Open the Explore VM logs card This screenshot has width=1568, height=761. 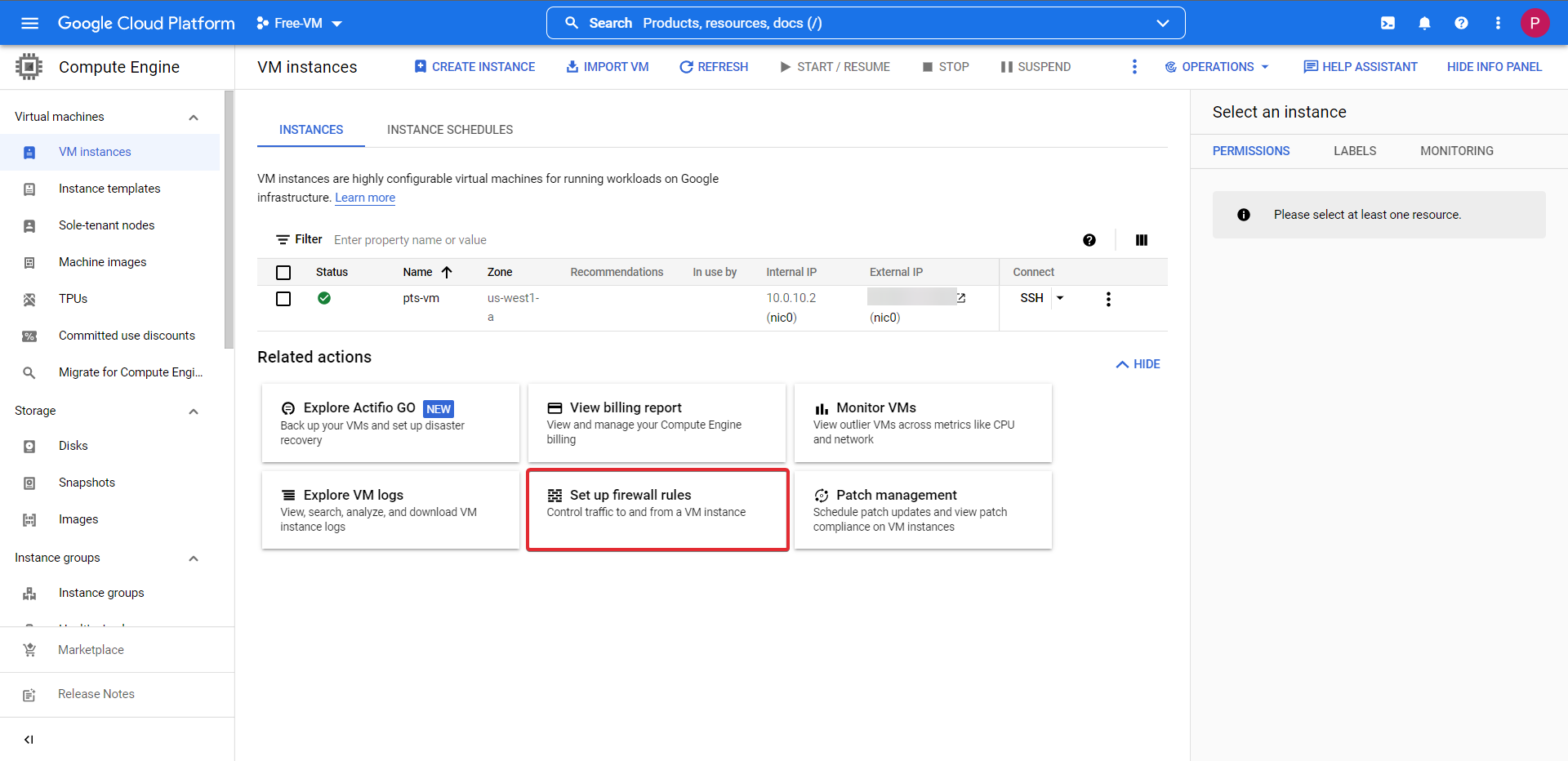(390, 510)
